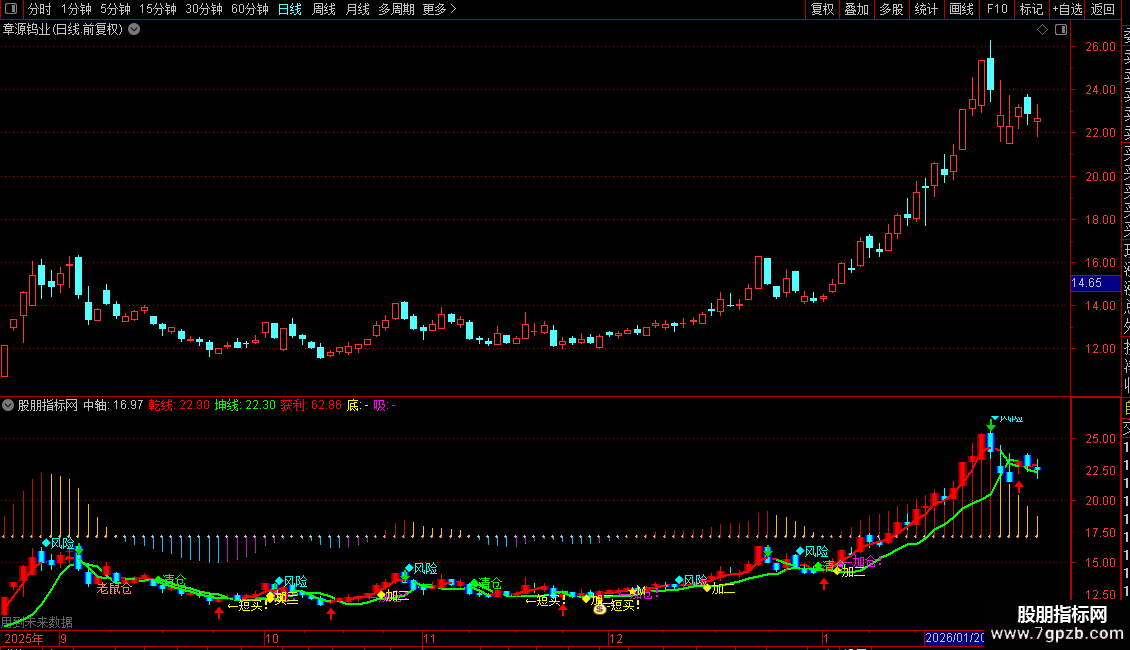Viewport: 1130px width, 650px height.
Task: Open the 多周期 multi-period view
Action: point(396,9)
